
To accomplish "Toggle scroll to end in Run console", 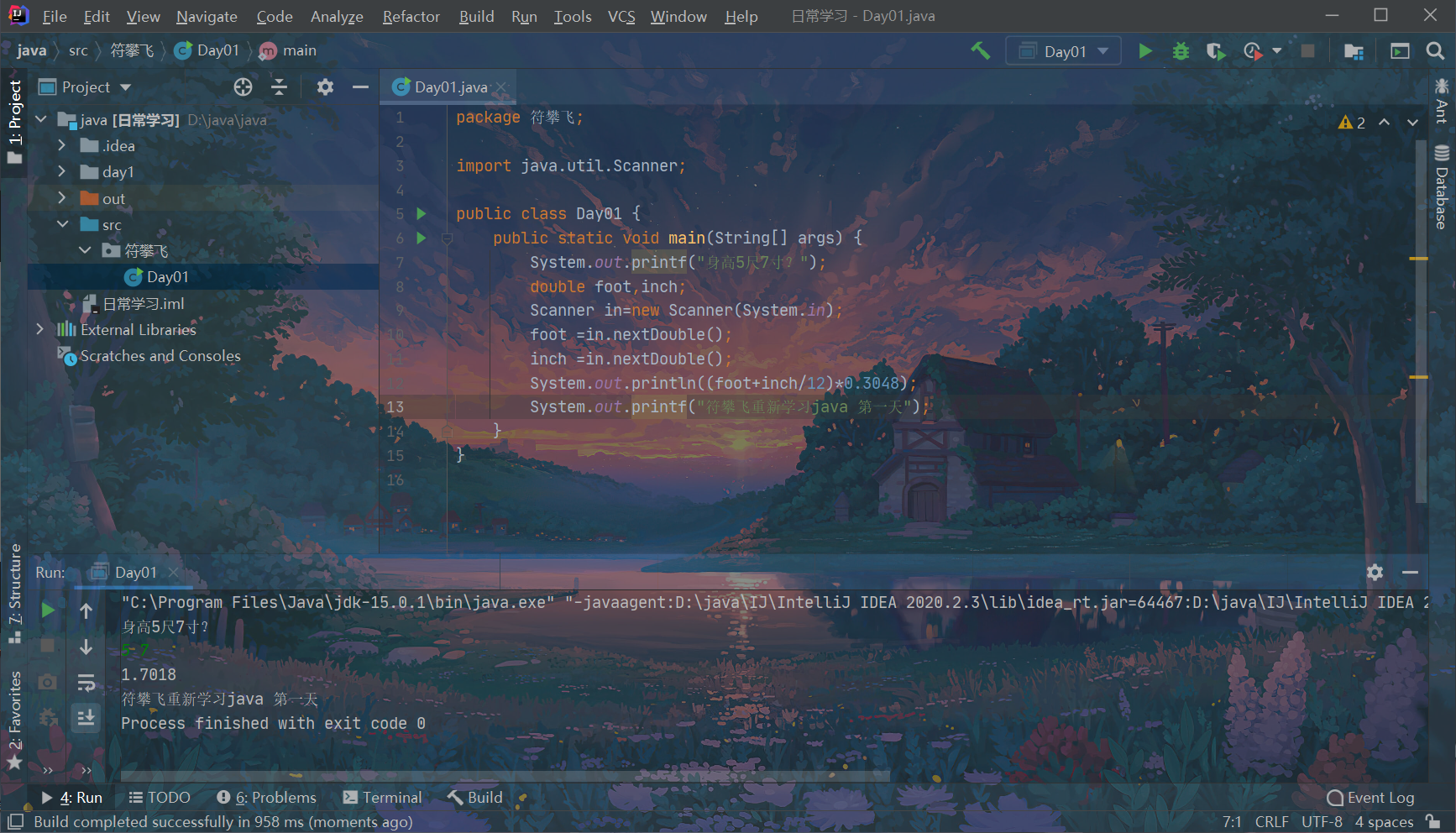I will (86, 718).
